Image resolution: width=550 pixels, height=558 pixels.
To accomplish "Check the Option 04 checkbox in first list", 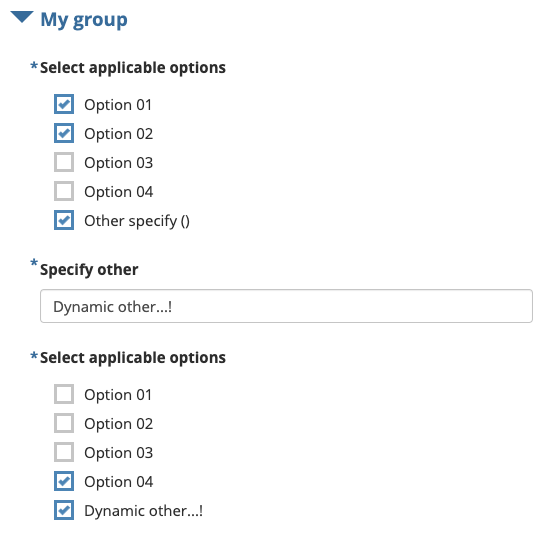I will (x=64, y=191).
